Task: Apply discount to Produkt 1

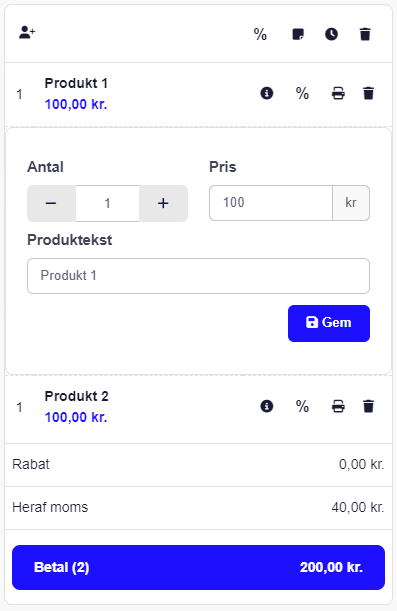Action: pos(302,94)
